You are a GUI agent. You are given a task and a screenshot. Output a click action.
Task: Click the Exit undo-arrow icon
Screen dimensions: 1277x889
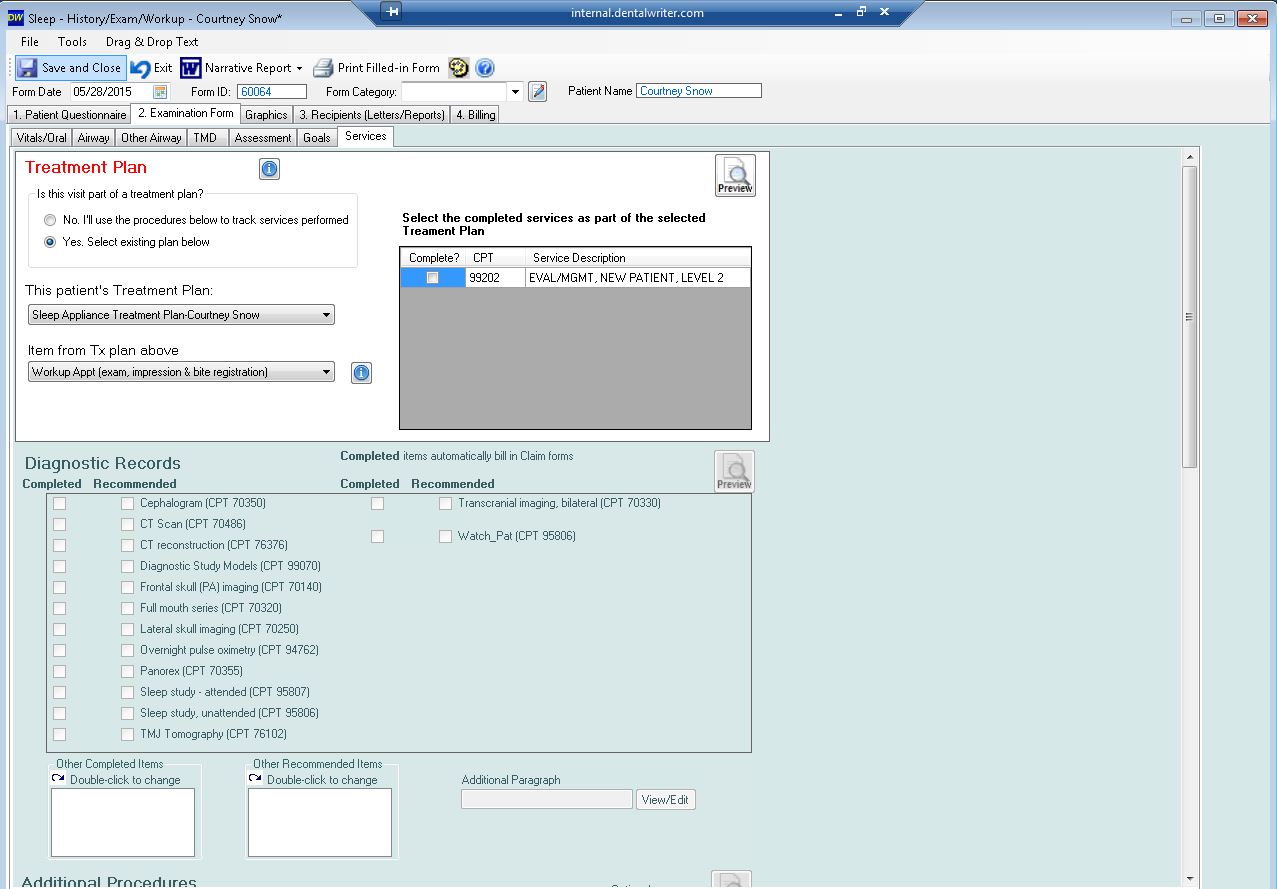[x=141, y=68]
